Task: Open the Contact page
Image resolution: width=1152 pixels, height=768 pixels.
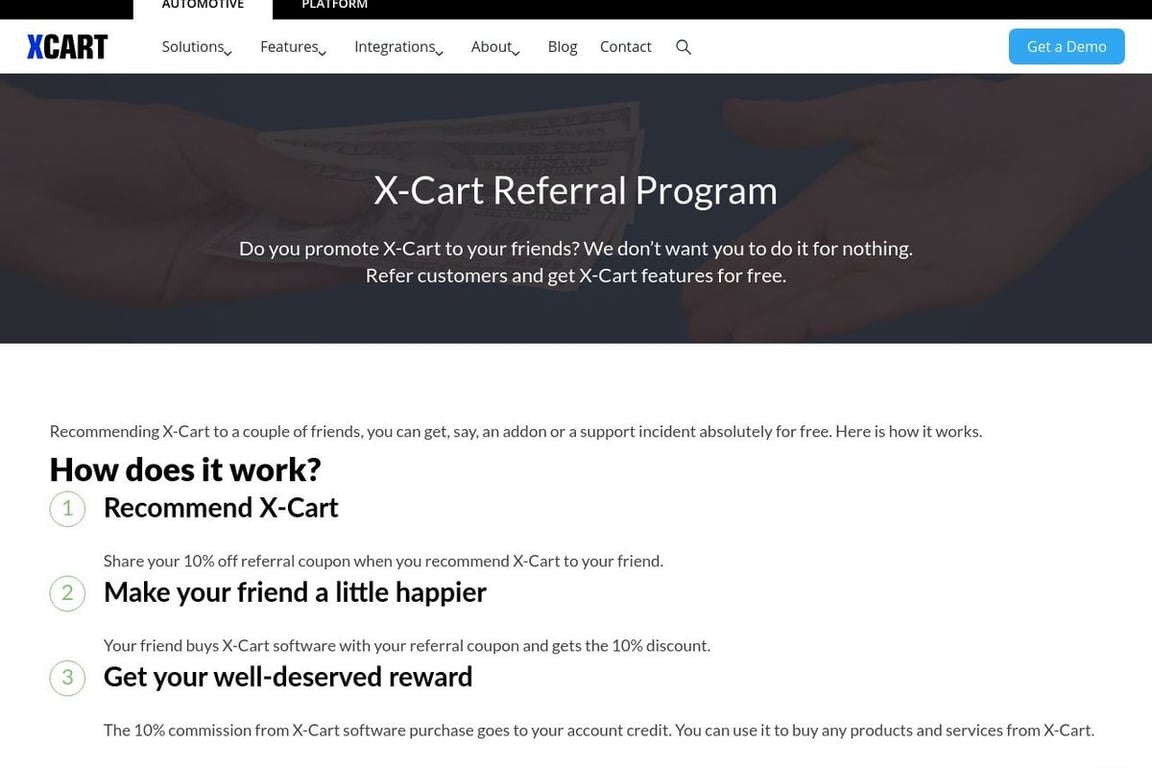Action: (625, 47)
